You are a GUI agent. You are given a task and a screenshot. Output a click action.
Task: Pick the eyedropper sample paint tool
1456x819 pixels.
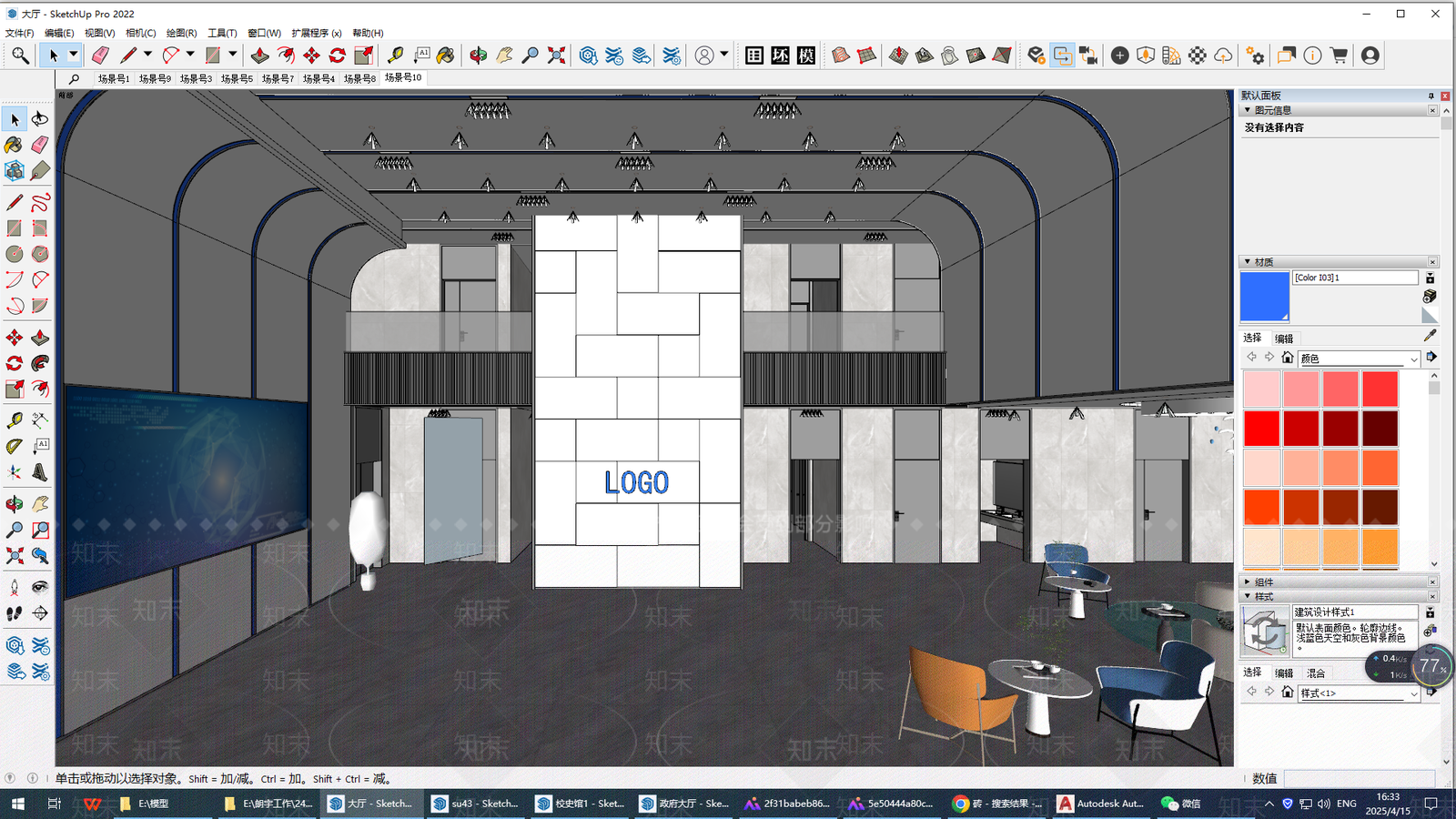click(1430, 336)
